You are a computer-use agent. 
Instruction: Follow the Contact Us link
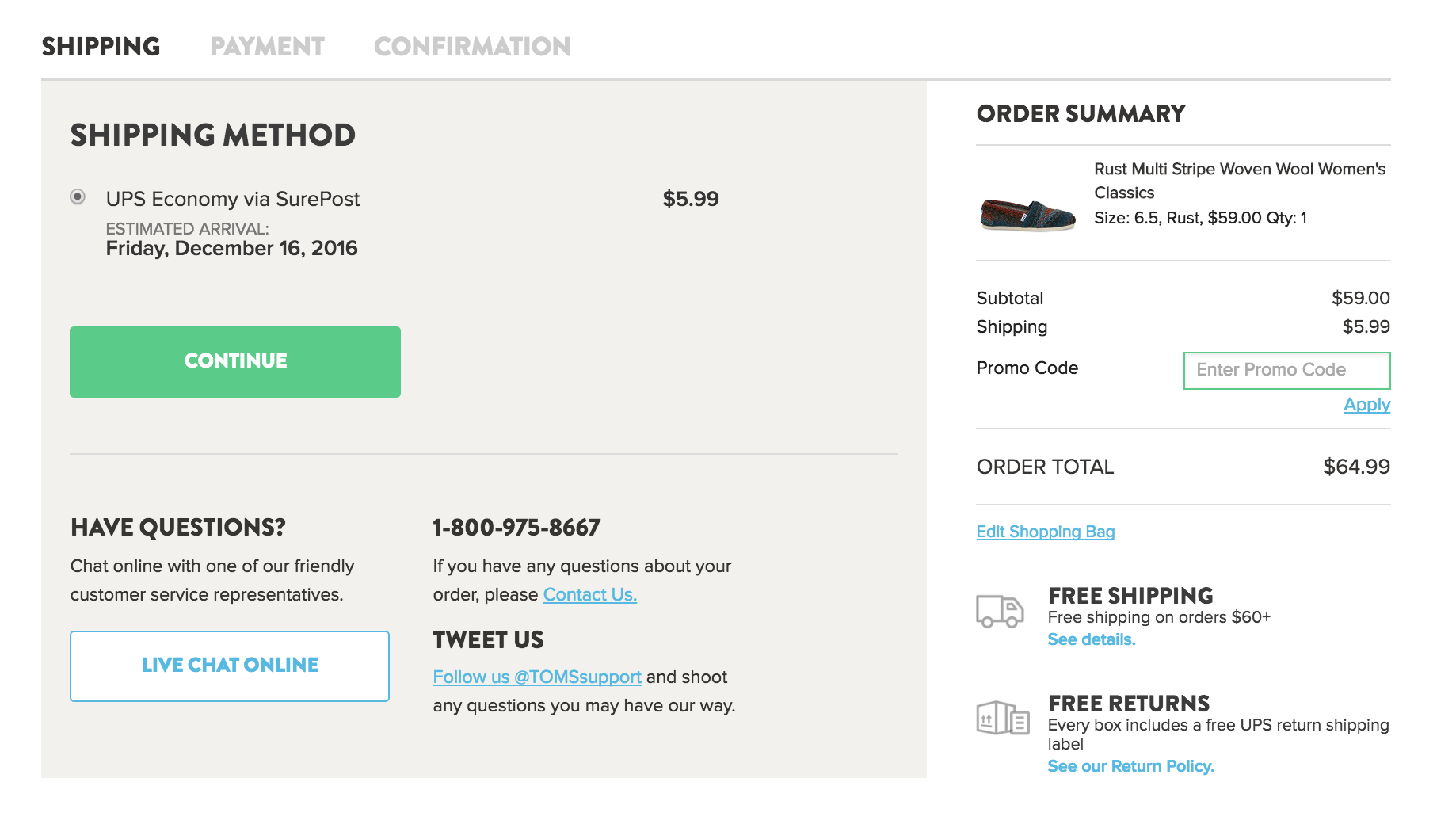pyautogui.click(x=589, y=595)
